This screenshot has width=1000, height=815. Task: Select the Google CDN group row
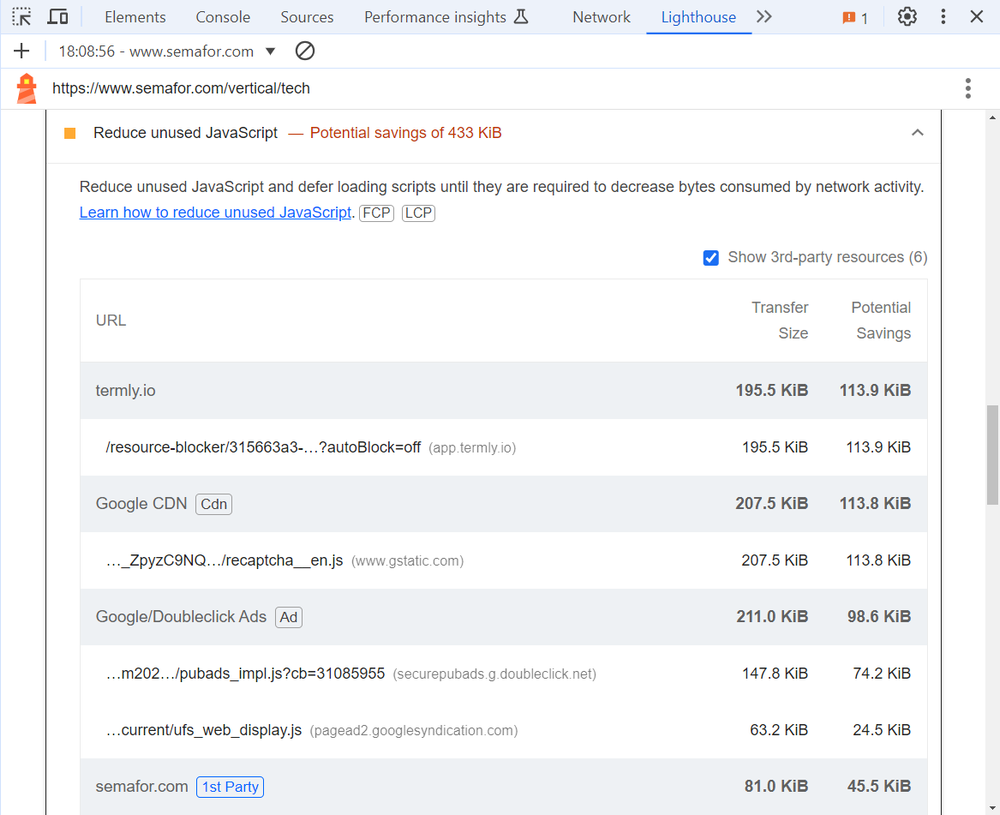click(503, 504)
